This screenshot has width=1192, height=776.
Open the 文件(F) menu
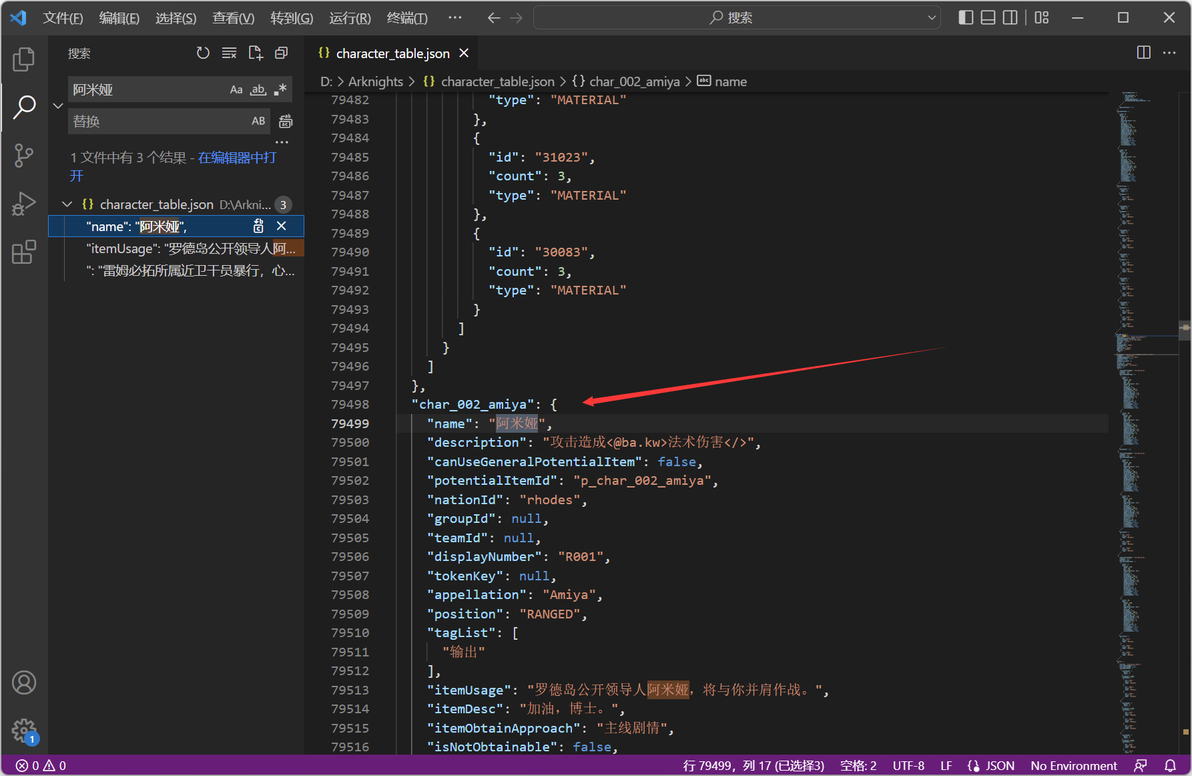[x=63, y=17]
